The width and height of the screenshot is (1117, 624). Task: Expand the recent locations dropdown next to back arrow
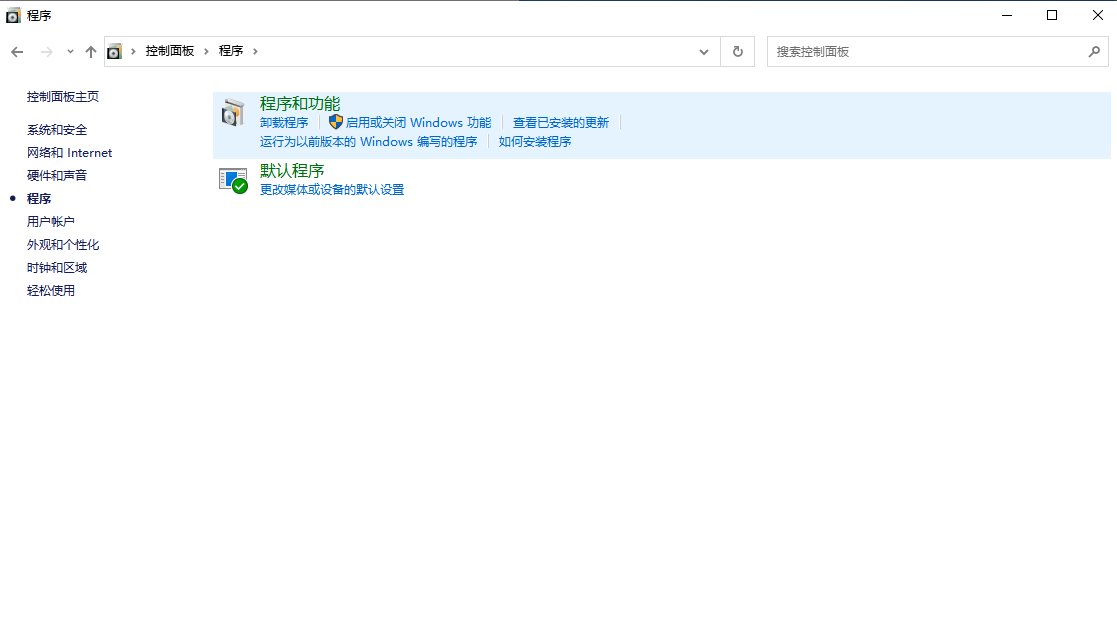[69, 50]
